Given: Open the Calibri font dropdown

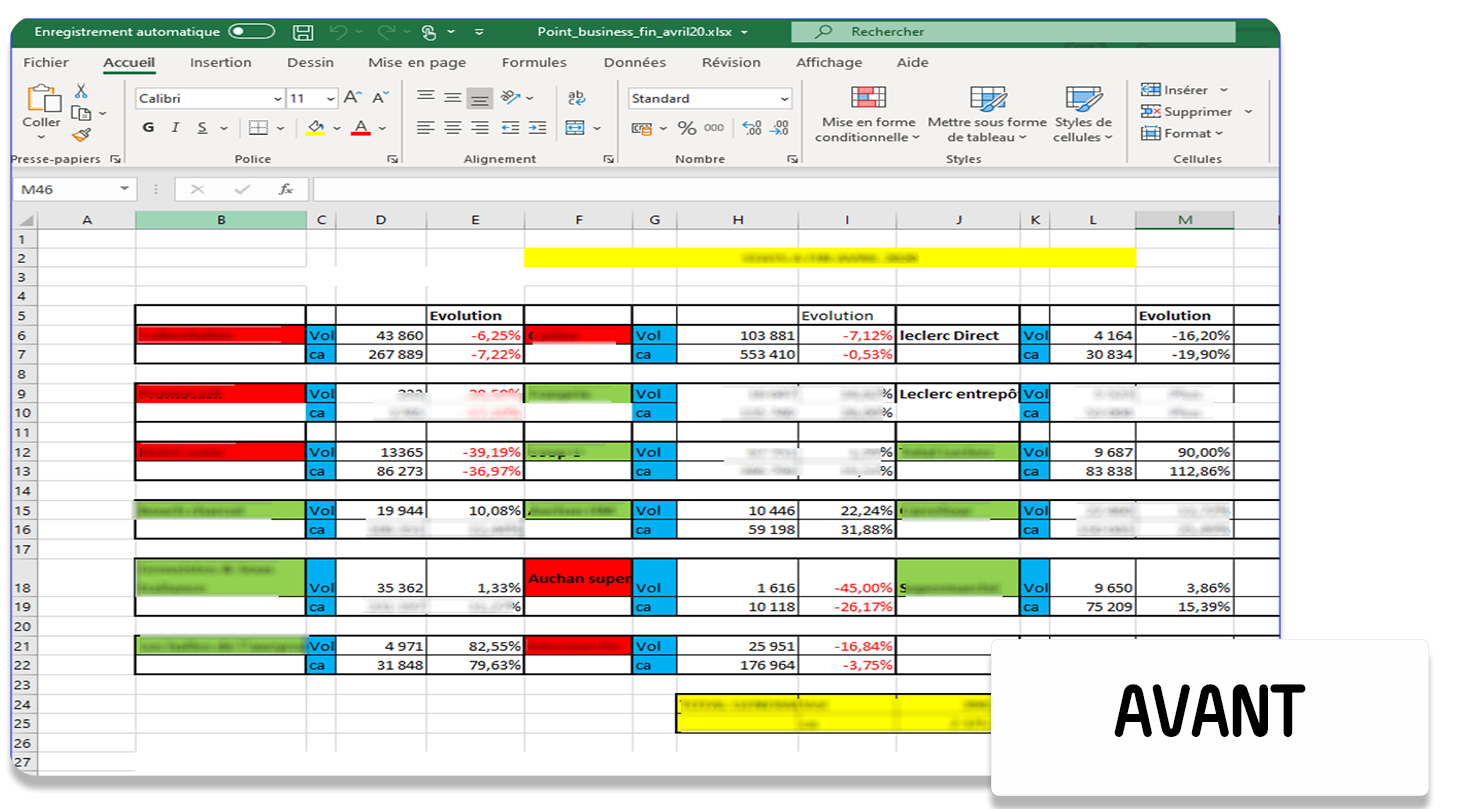Looking at the screenshot, I should pos(279,98).
